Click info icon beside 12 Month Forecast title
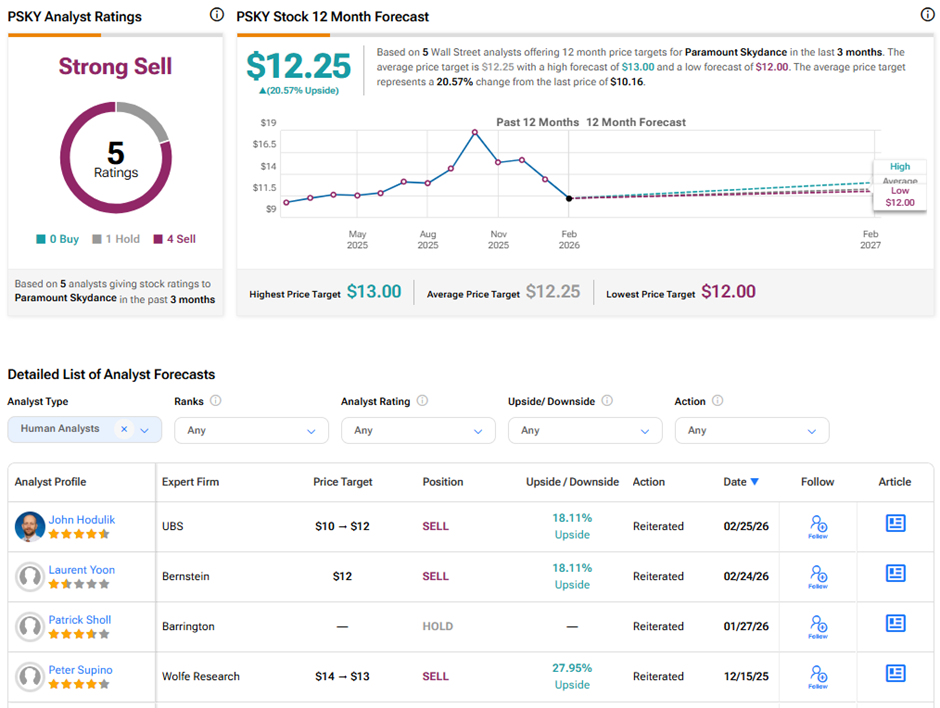Screen dimensions: 940x708 (x=927, y=15)
